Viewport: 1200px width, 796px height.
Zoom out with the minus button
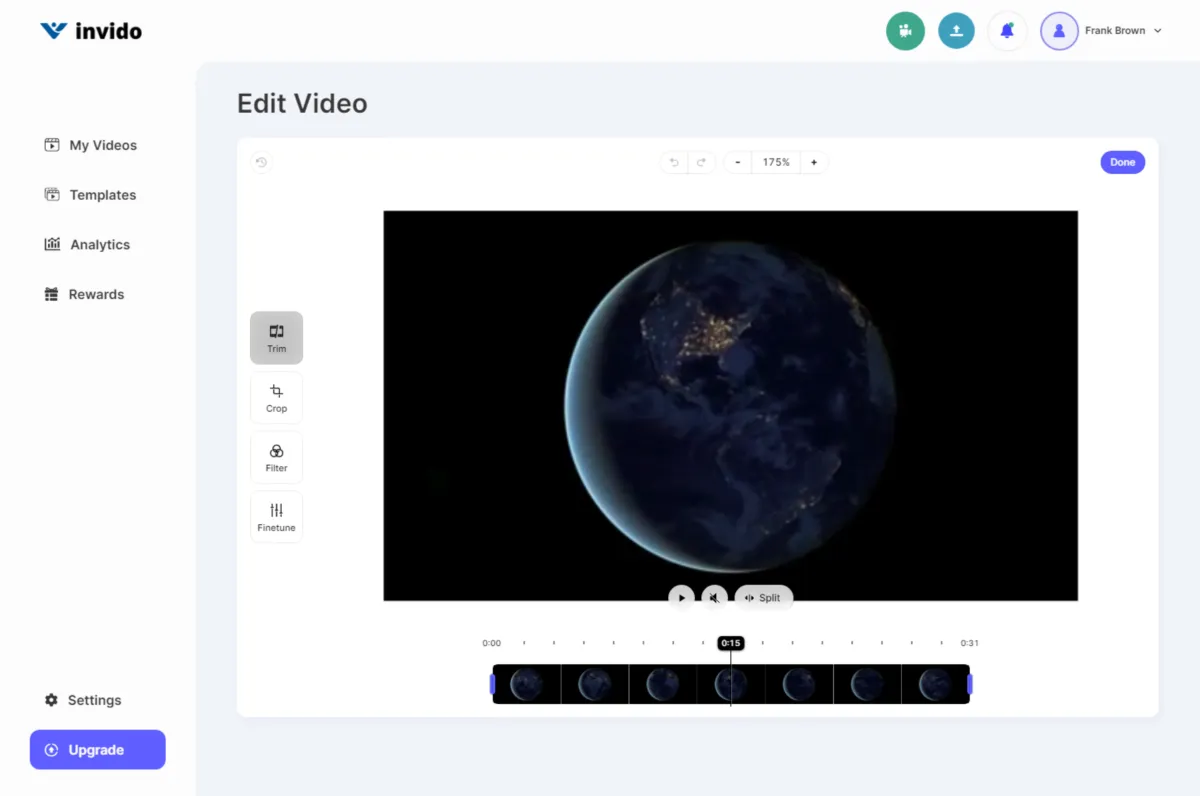(x=738, y=162)
